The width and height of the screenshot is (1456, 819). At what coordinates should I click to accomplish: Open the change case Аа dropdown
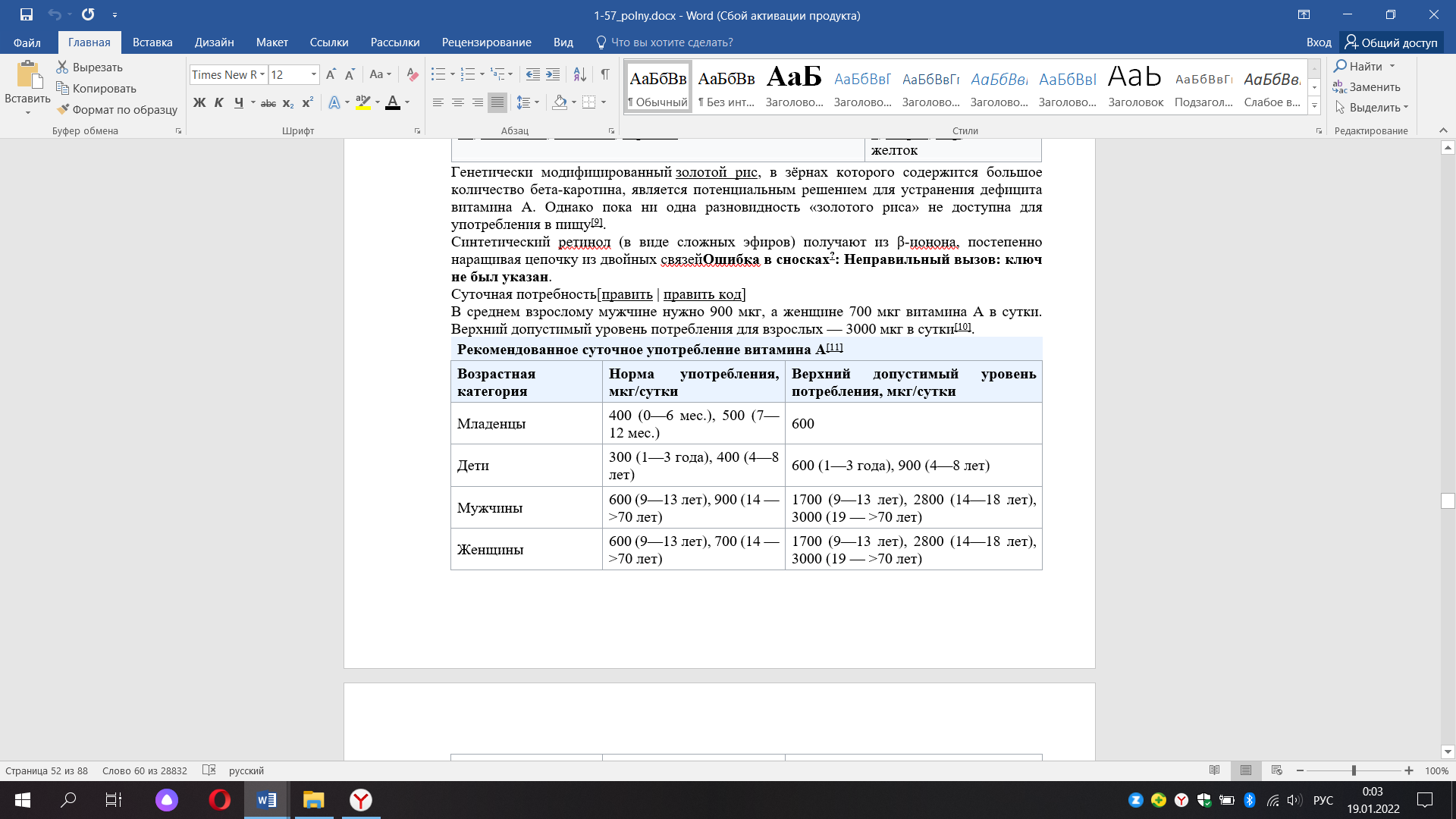[381, 74]
